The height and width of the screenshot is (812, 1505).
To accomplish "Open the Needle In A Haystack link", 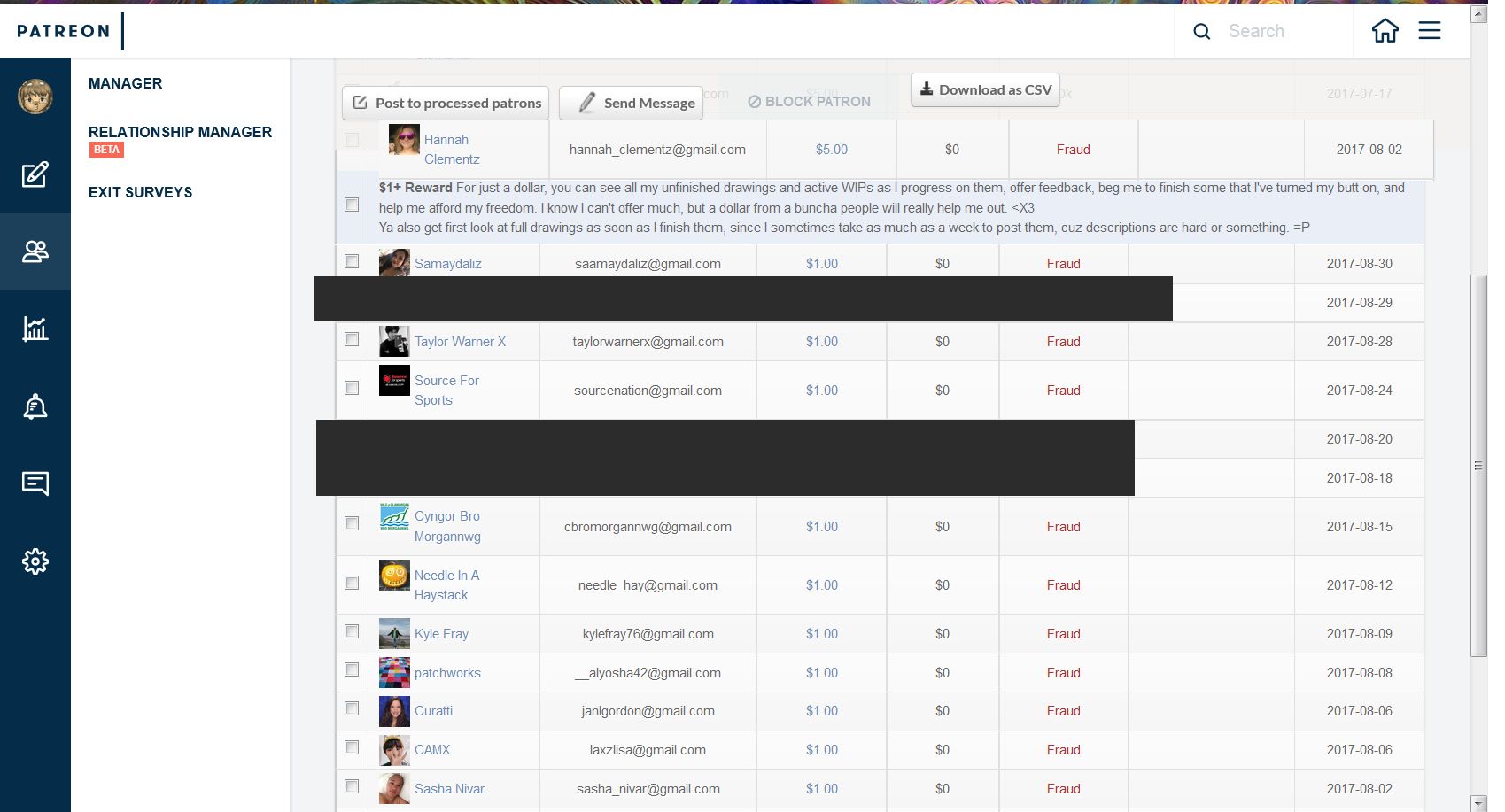I will (446, 585).
